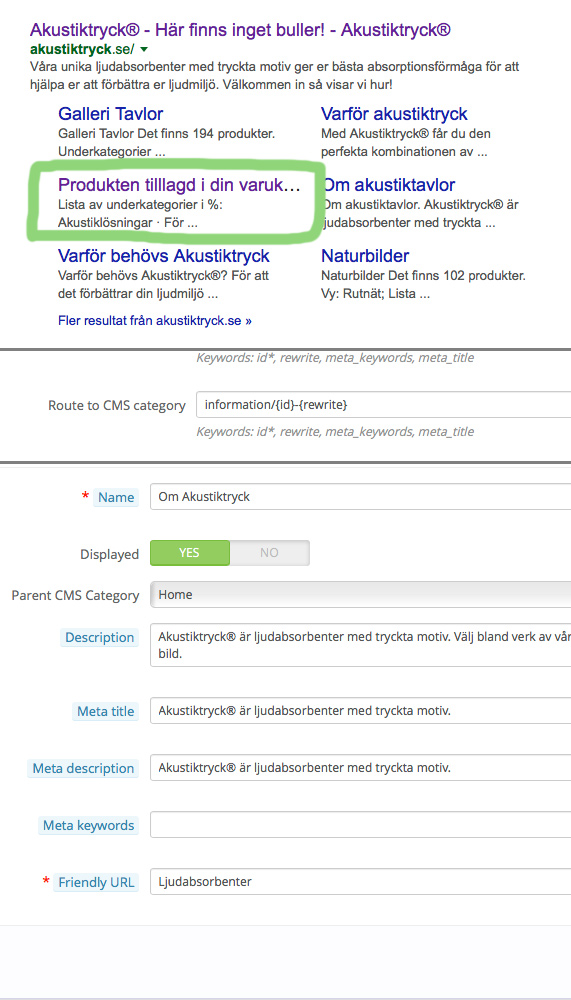Open the Parent CMS Category dropdown

[x=360, y=594]
